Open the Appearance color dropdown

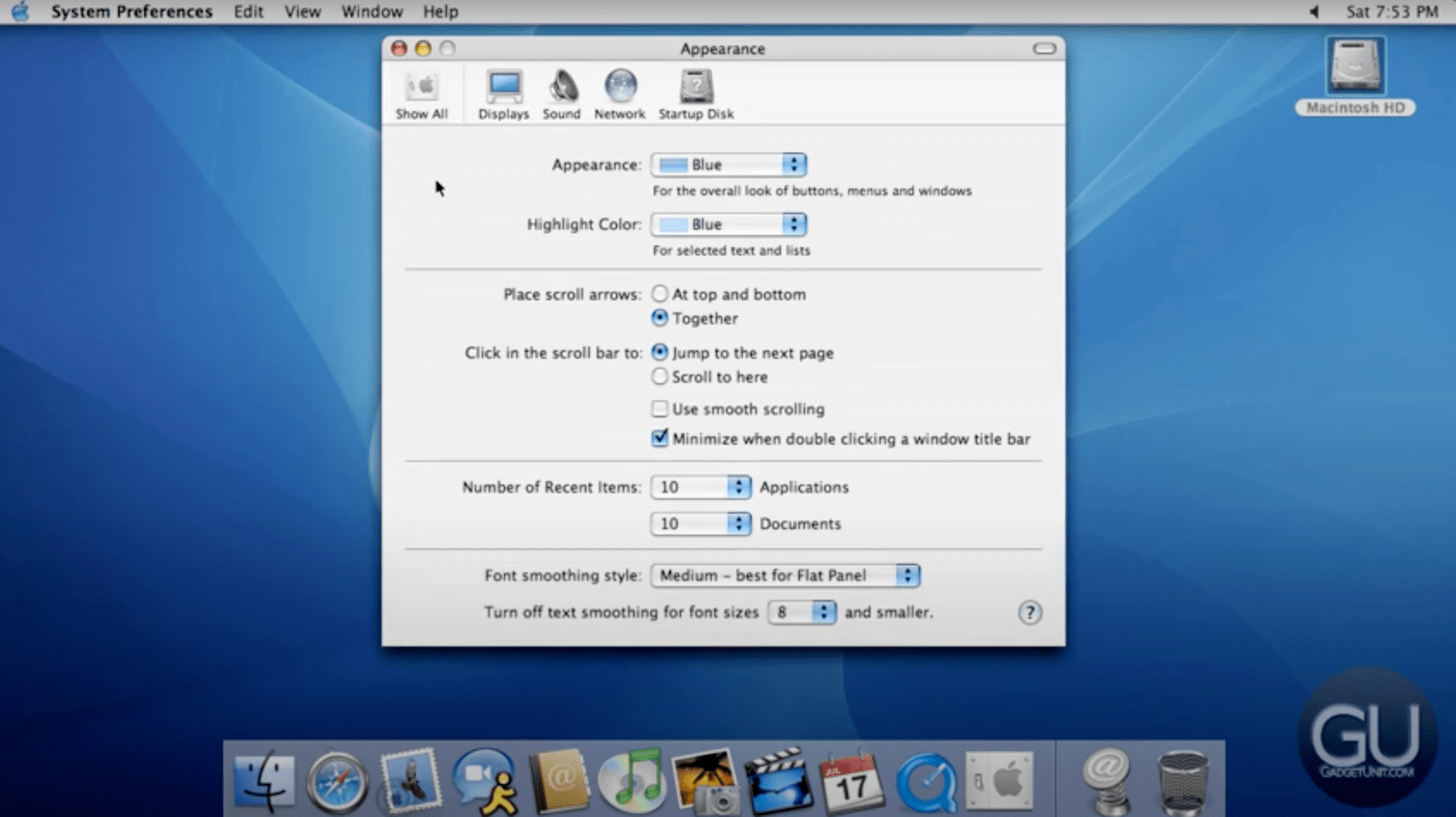tap(729, 165)
